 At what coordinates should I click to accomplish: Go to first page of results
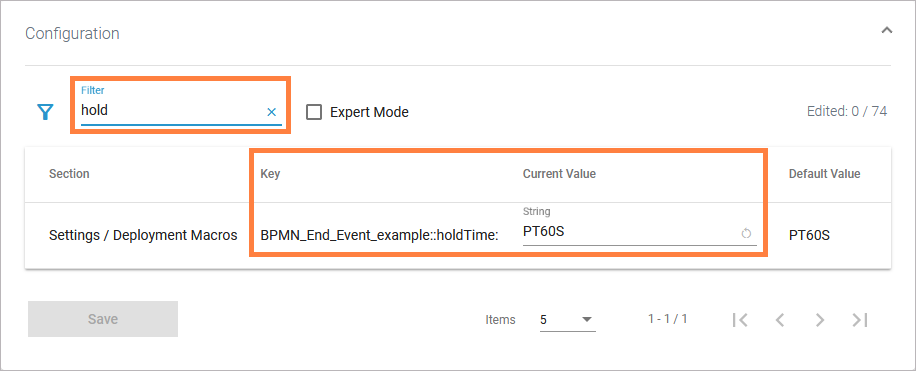tap(740, 320)
